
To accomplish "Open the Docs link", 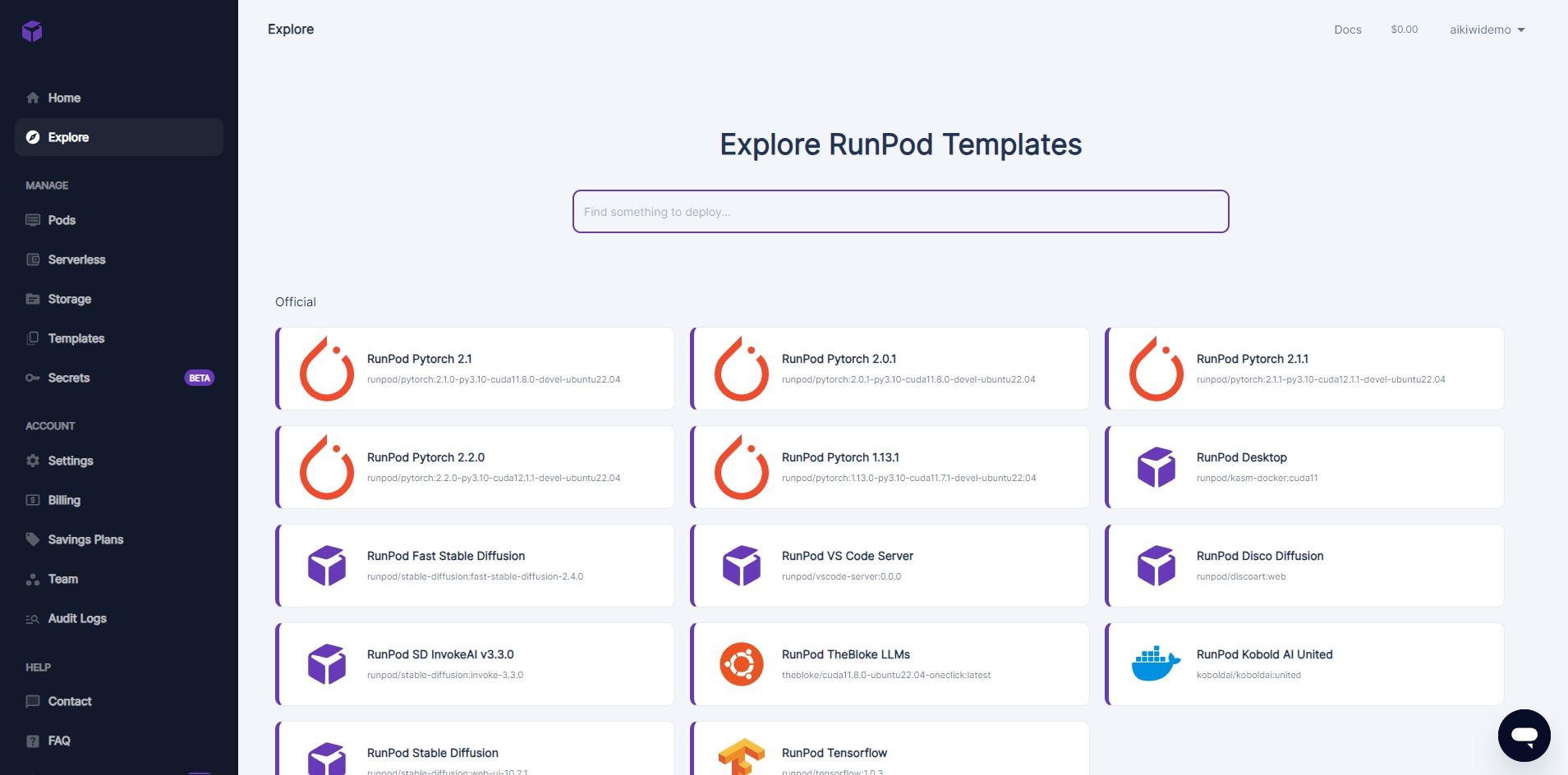I will pyautogui.click(x=1348, y=30).
